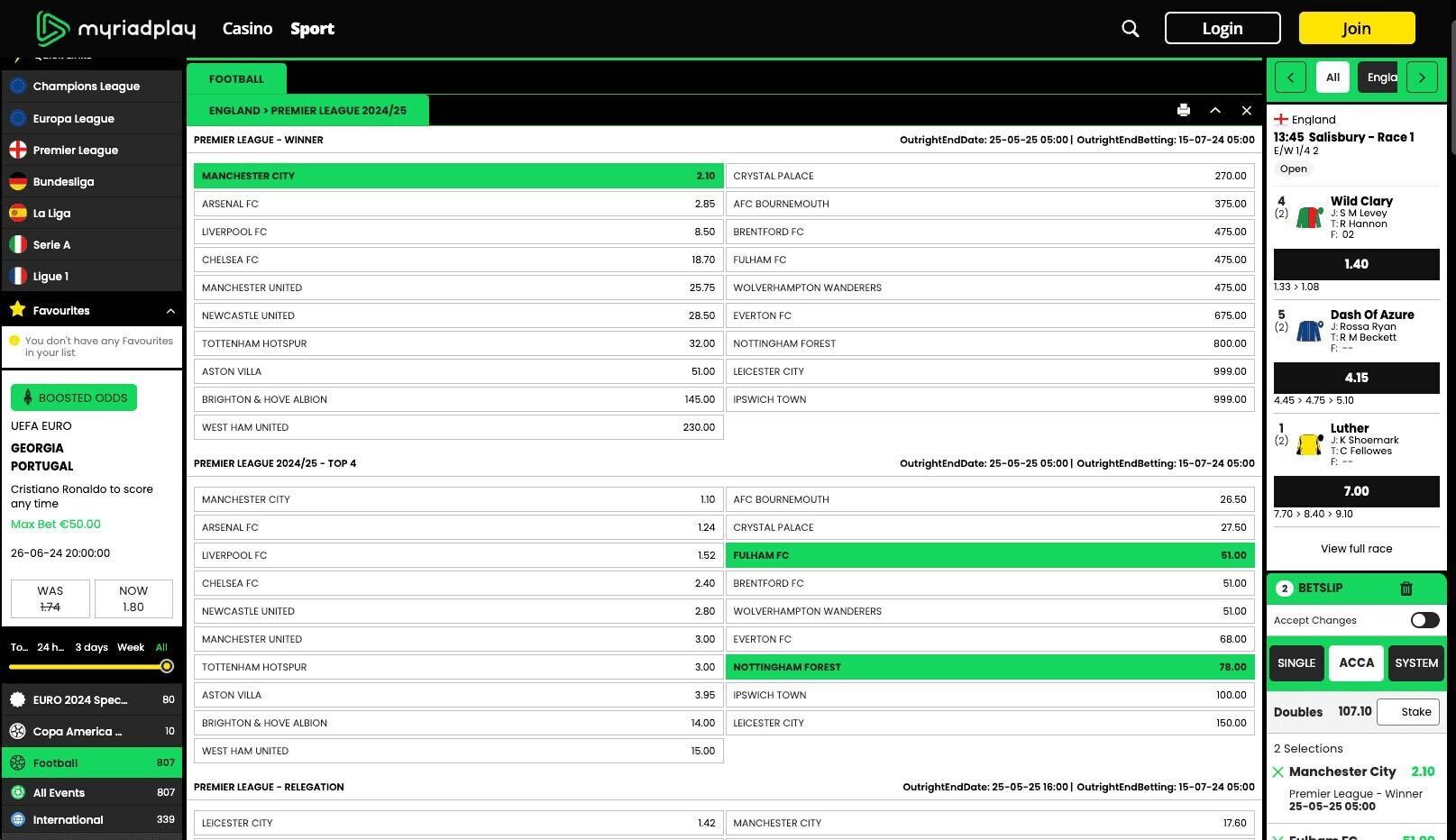
Task: Open Premier League sidebar item
Action: pyautogui.click(x=92, y=150)
